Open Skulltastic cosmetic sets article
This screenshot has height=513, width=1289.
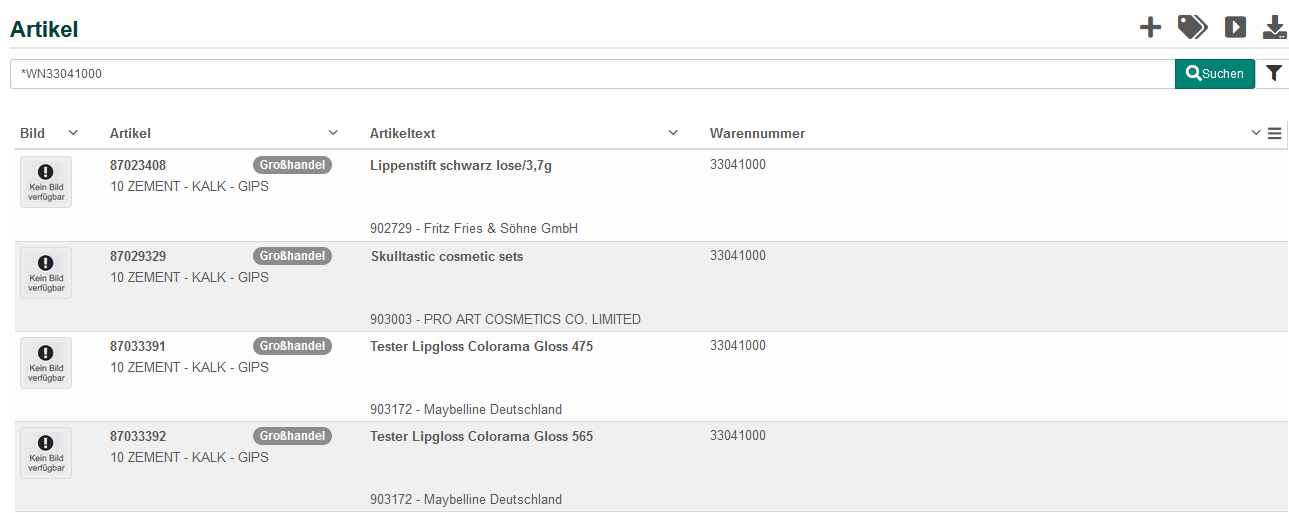tap(447, 256)
